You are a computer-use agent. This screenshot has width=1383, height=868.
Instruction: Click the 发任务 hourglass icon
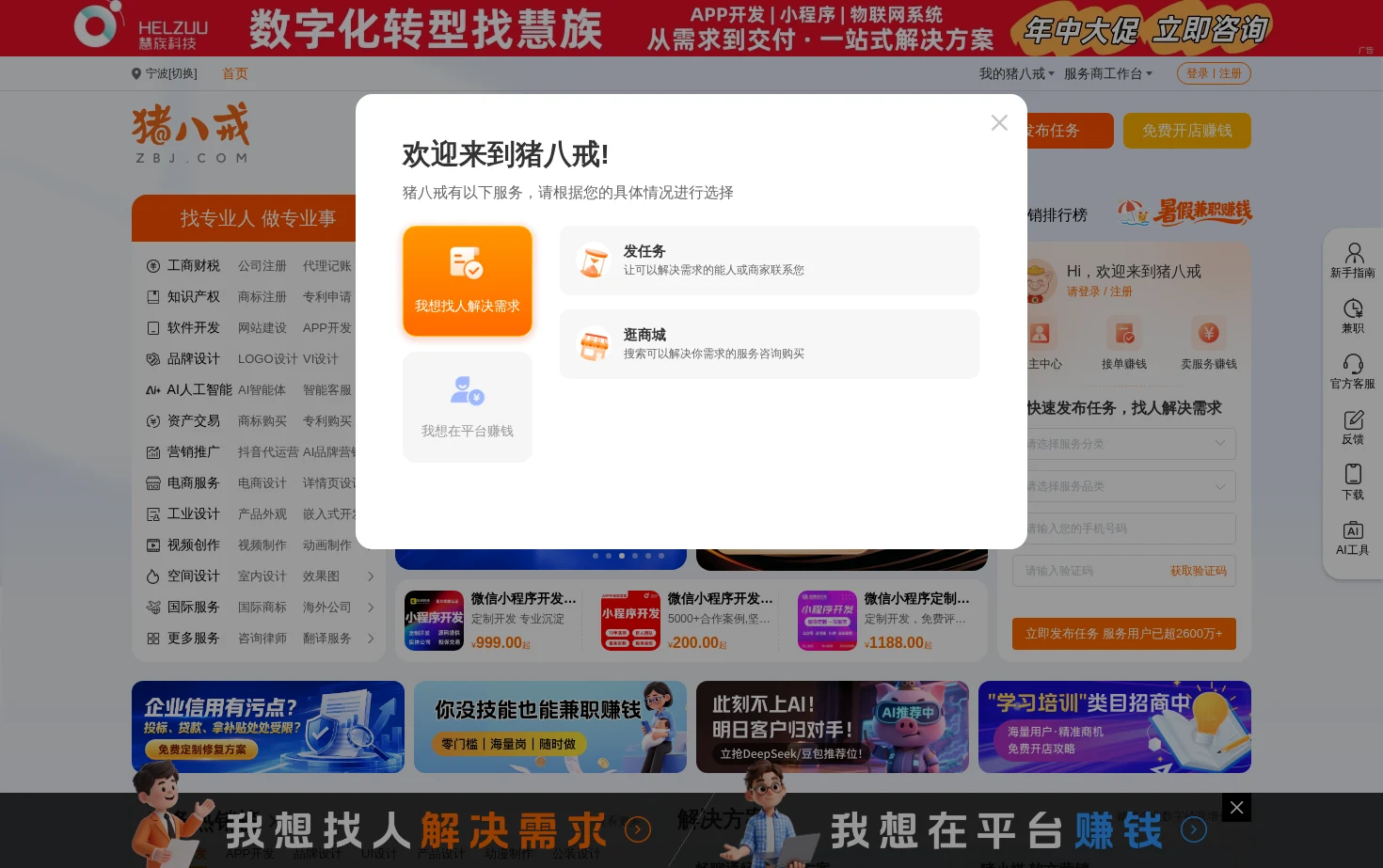pyautogui.click(x=594, y=260)
